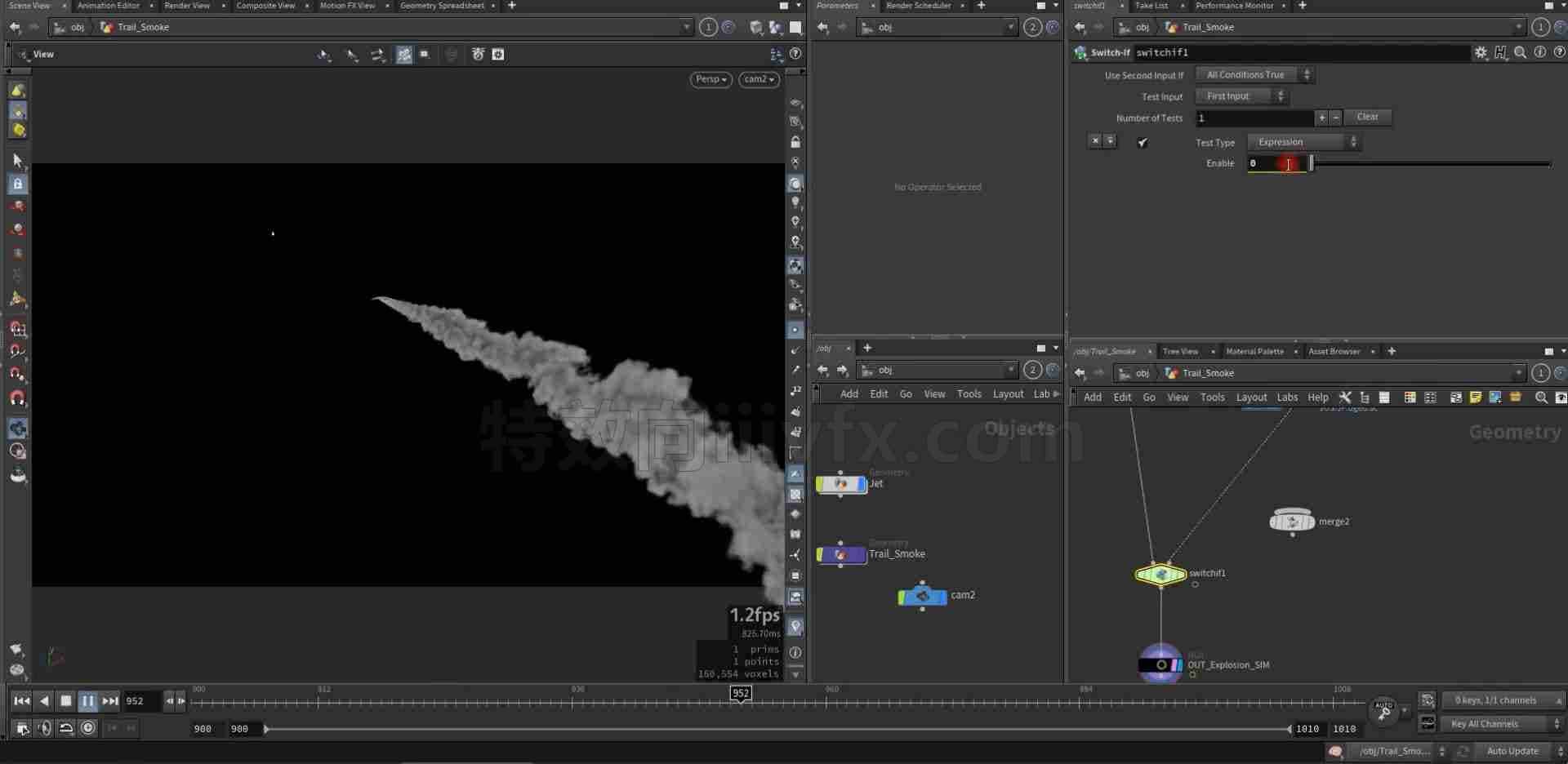Click the Enable value field

click(x=1276, y=163)
